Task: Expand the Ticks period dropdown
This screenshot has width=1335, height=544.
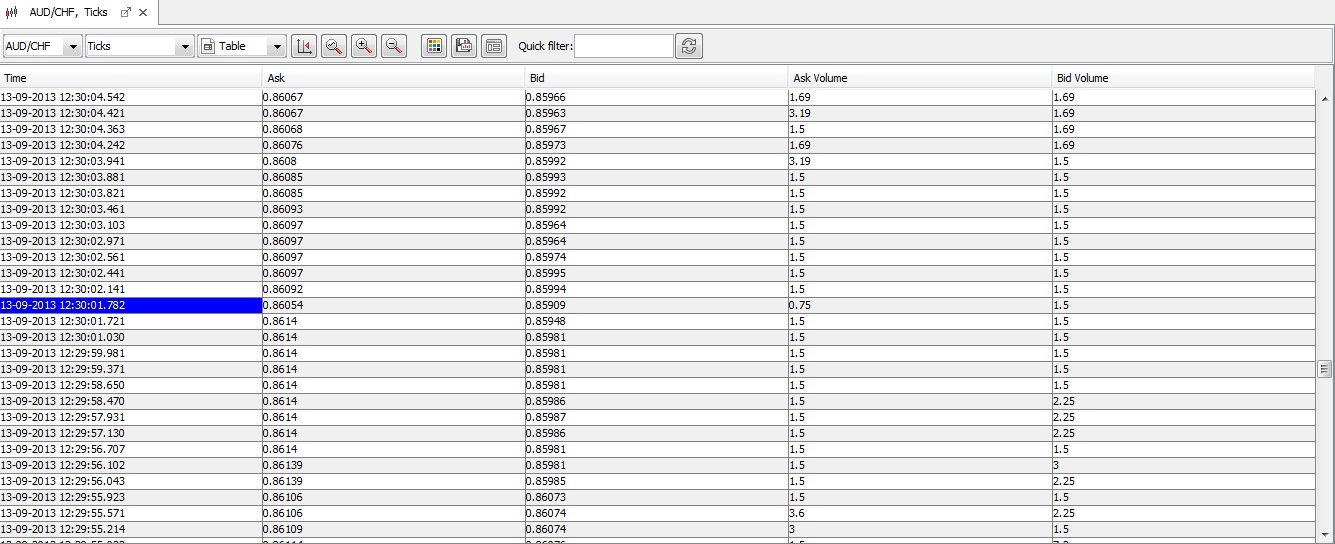Action: (x=184, y=47)
